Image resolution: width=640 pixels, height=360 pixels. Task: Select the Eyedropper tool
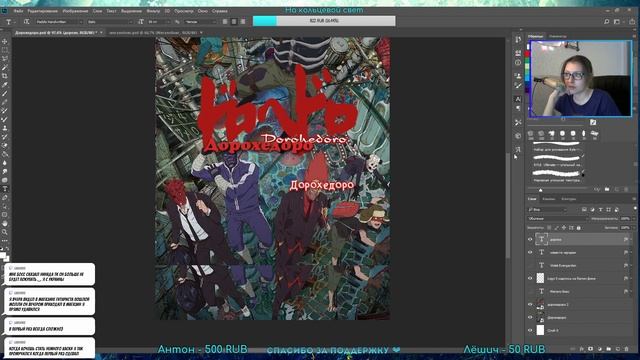5,85
